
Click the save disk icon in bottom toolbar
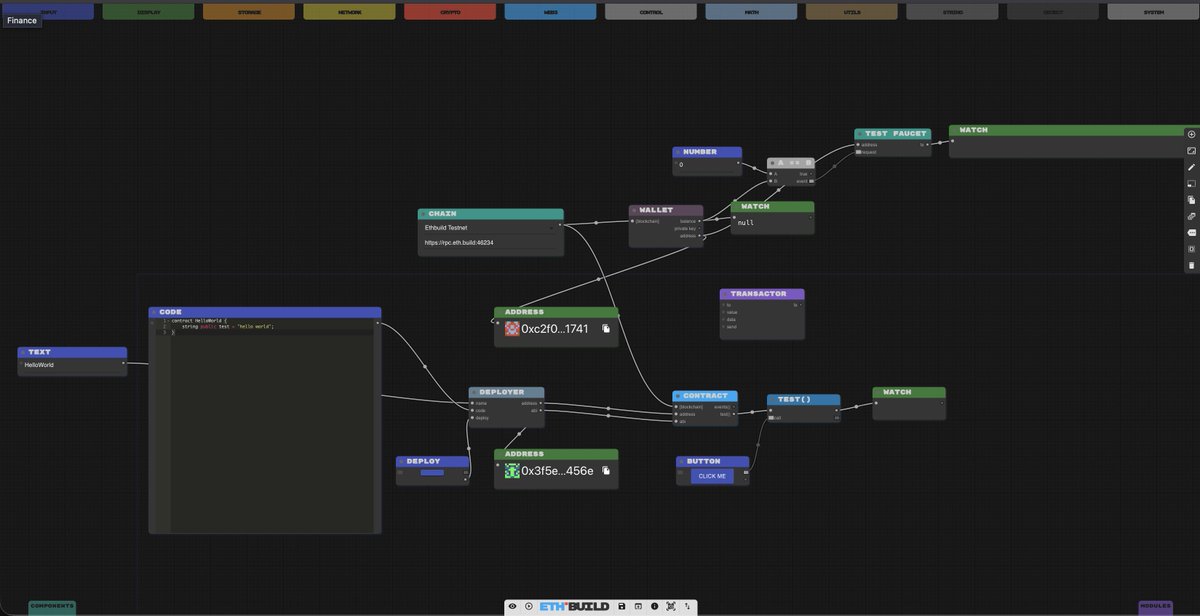[x=622, y=606]
